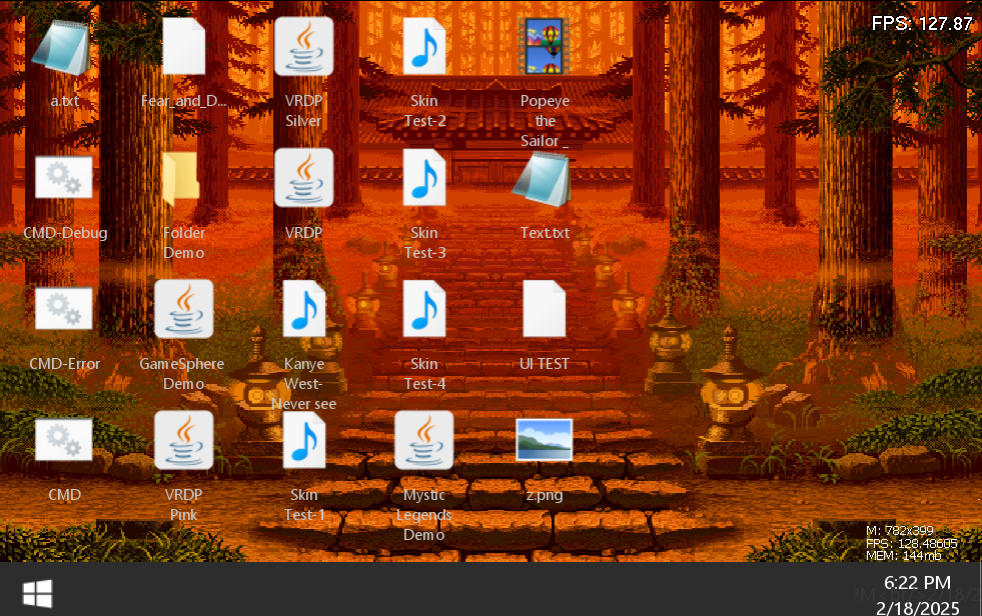The width and height of the screenshot is (982, 616).
Task: Click the Skin Test-2 music file
Action: 424,47
